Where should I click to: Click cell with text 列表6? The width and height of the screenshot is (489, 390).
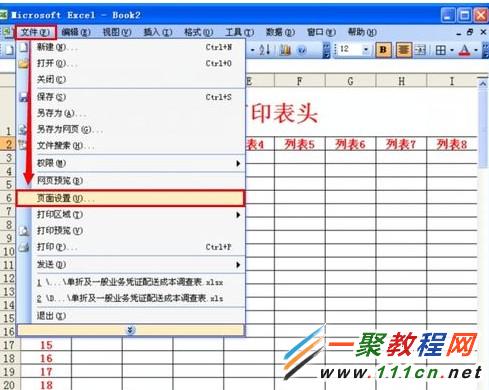tap(350, 144)
